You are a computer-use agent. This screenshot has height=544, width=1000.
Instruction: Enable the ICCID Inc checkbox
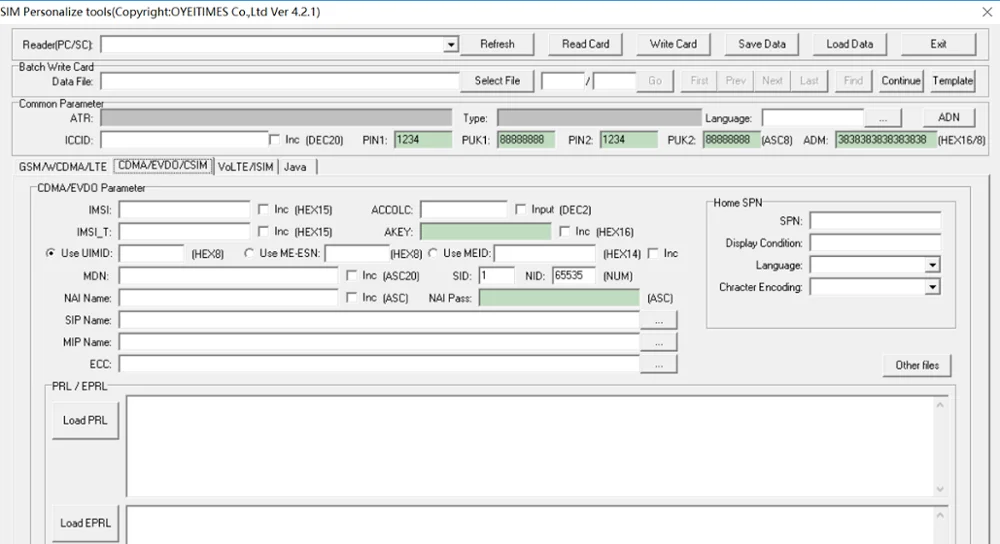274,140
